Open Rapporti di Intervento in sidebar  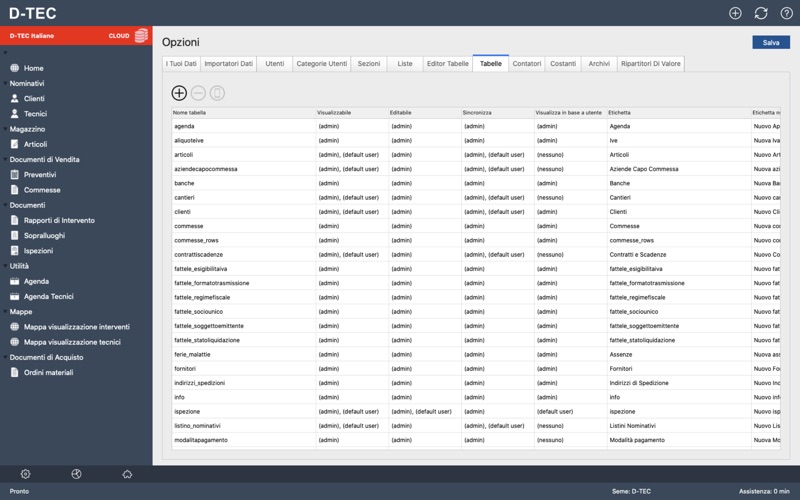click(x=59, y=220)
